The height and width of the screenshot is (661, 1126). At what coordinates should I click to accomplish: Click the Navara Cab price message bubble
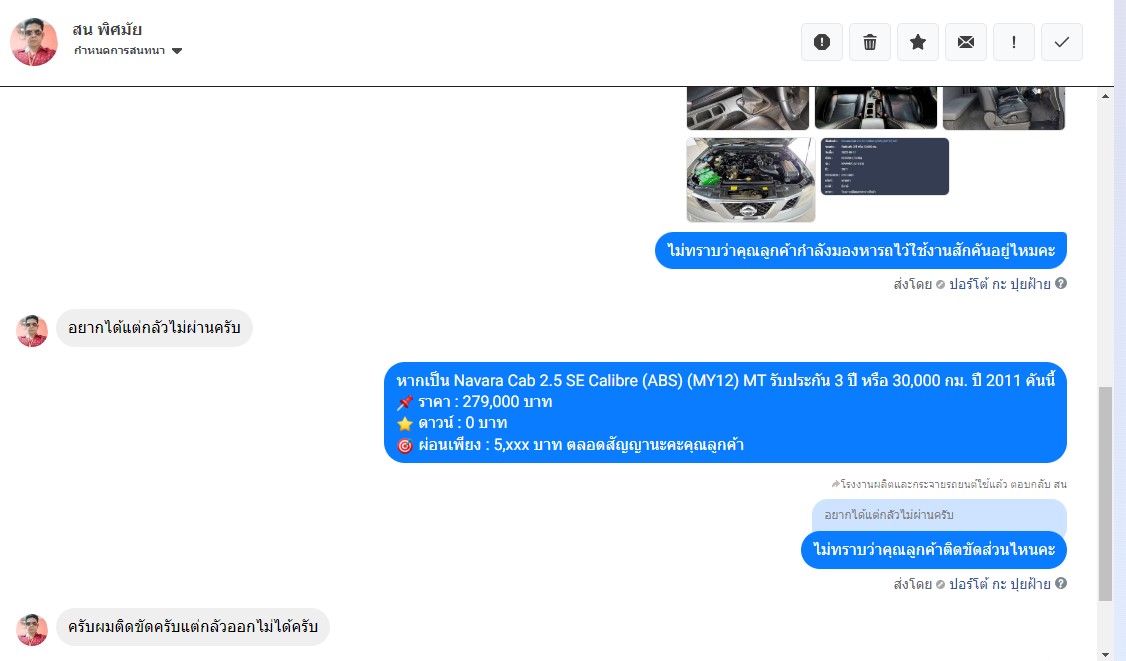point(725,412)
